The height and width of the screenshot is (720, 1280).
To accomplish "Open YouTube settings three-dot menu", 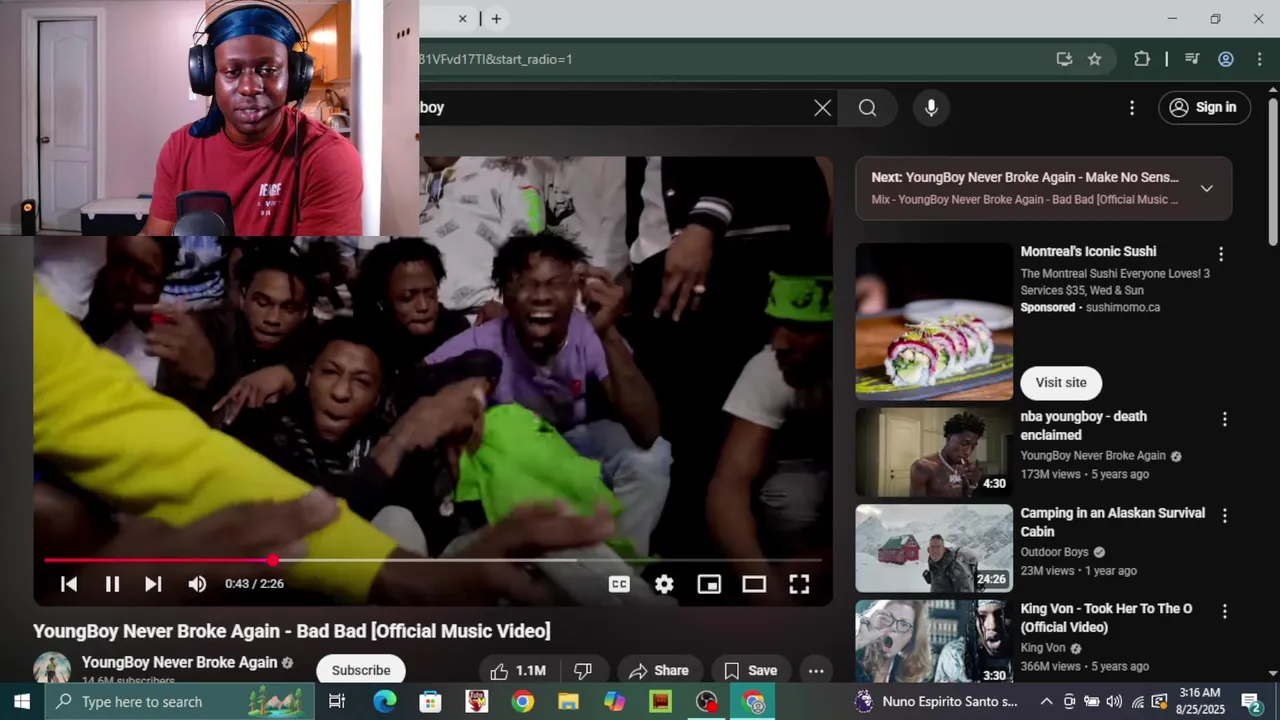I will 1132,108.
